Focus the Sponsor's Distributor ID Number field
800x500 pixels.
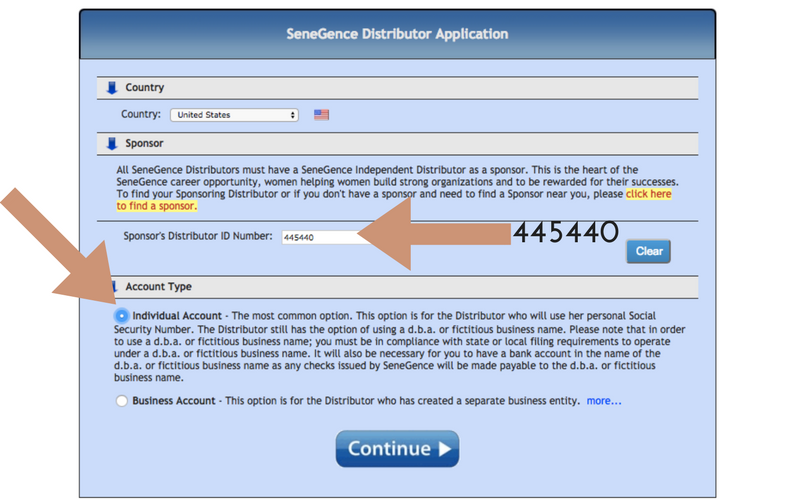[327, 237]
